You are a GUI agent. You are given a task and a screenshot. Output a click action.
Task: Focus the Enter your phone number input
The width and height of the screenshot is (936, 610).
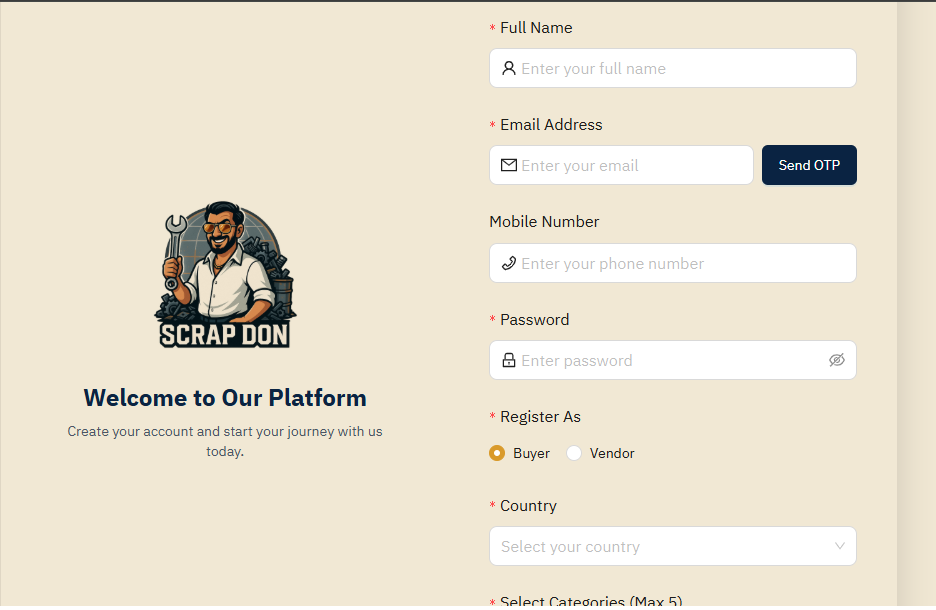point(680,263)
